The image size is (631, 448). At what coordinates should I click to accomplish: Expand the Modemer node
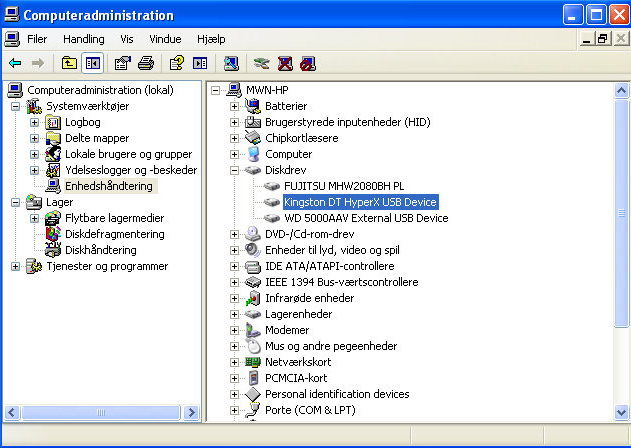[x=234, y=330]
